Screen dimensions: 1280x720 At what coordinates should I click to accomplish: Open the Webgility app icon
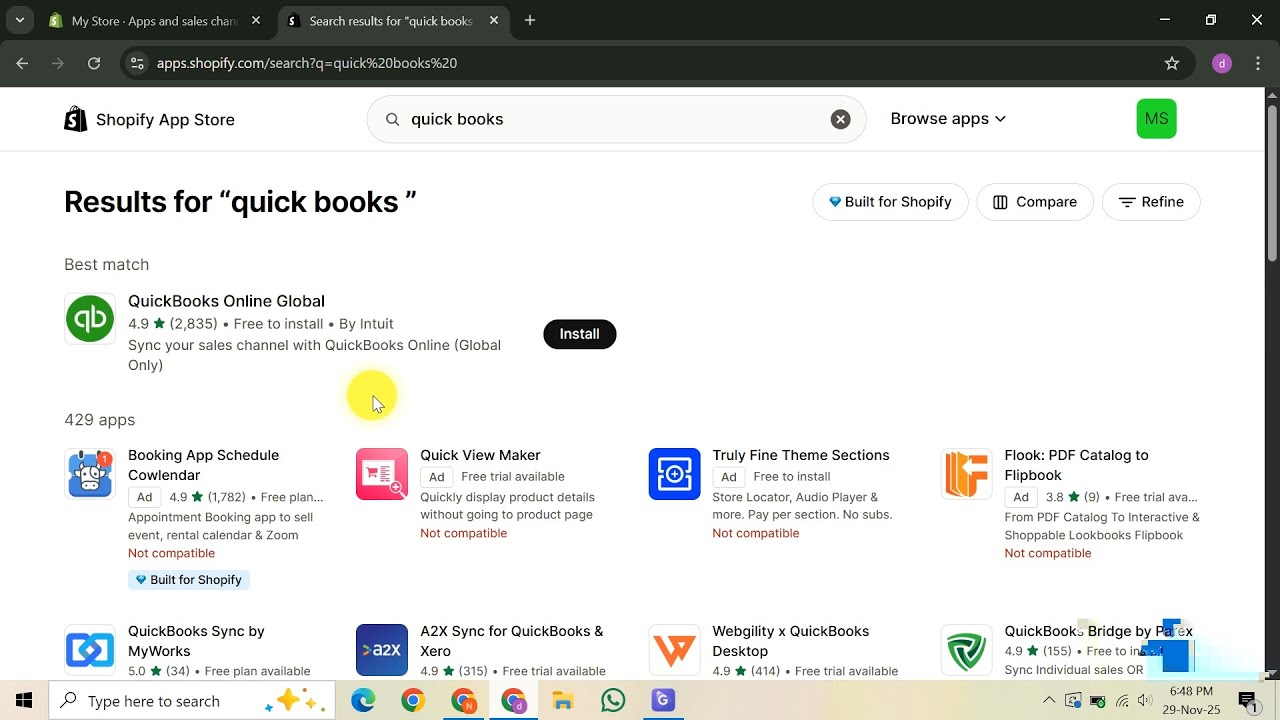click(x=674, y=650)
